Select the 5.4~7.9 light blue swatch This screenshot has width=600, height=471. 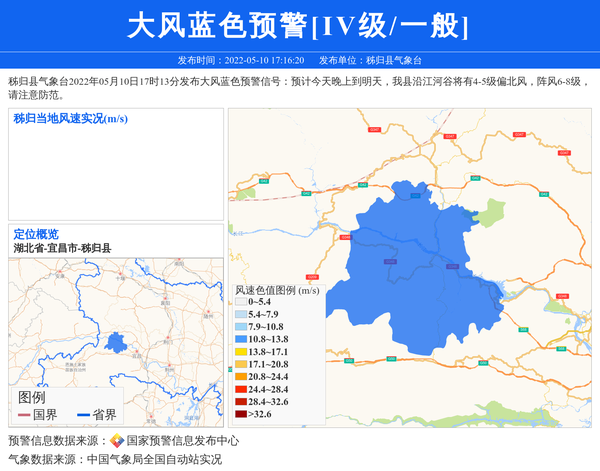241,314
